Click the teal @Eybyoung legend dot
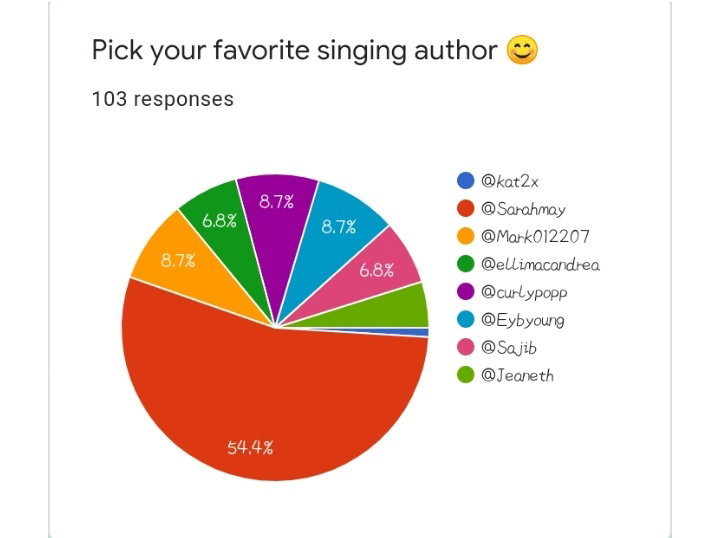 click(466, 319)
